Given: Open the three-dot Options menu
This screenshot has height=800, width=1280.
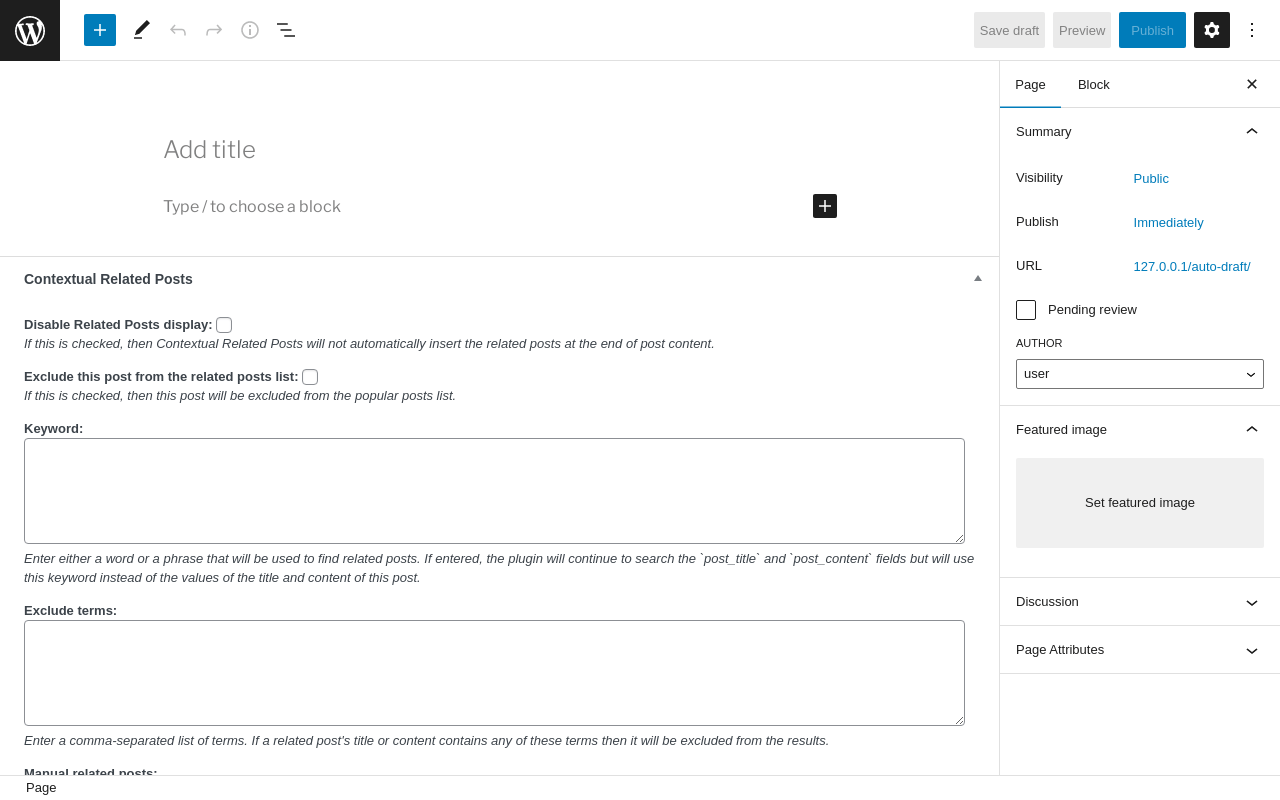Looking at the screenshot, I should 1252,30.
